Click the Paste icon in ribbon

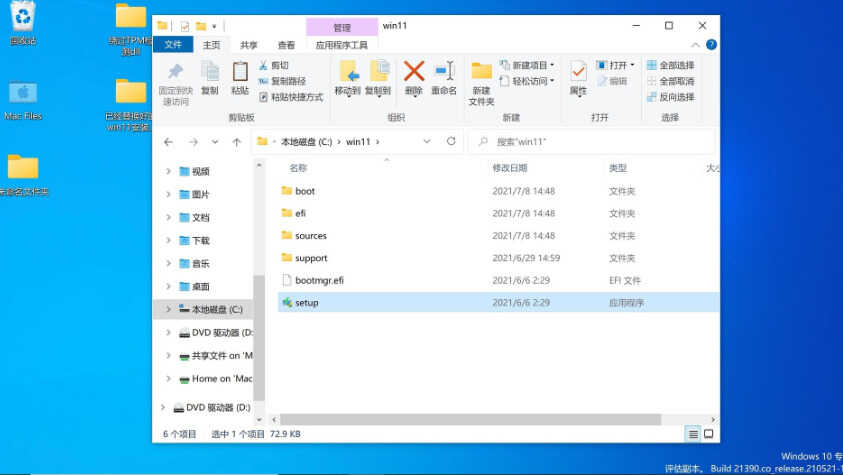[x=240, y=72]
